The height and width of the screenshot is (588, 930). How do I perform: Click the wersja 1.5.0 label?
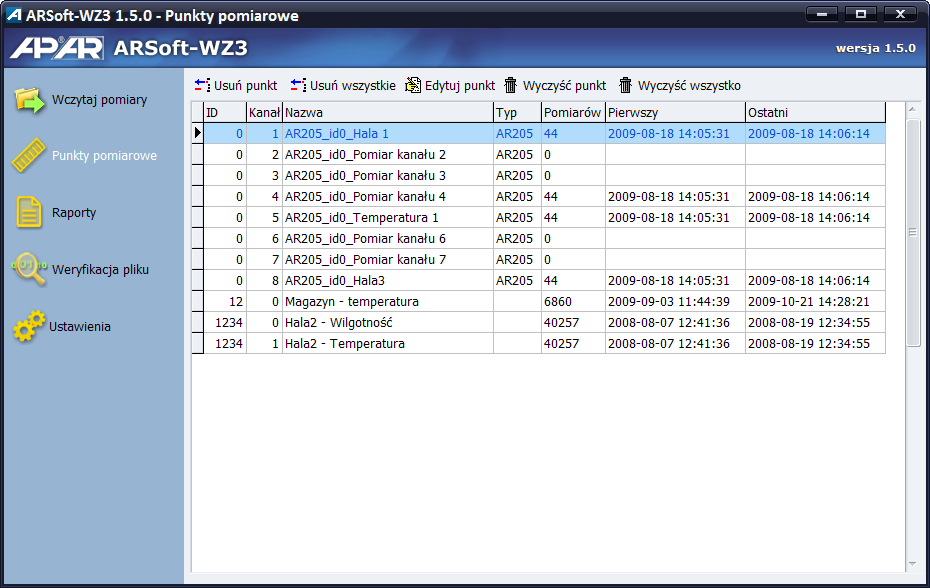(x=875, y=49)
